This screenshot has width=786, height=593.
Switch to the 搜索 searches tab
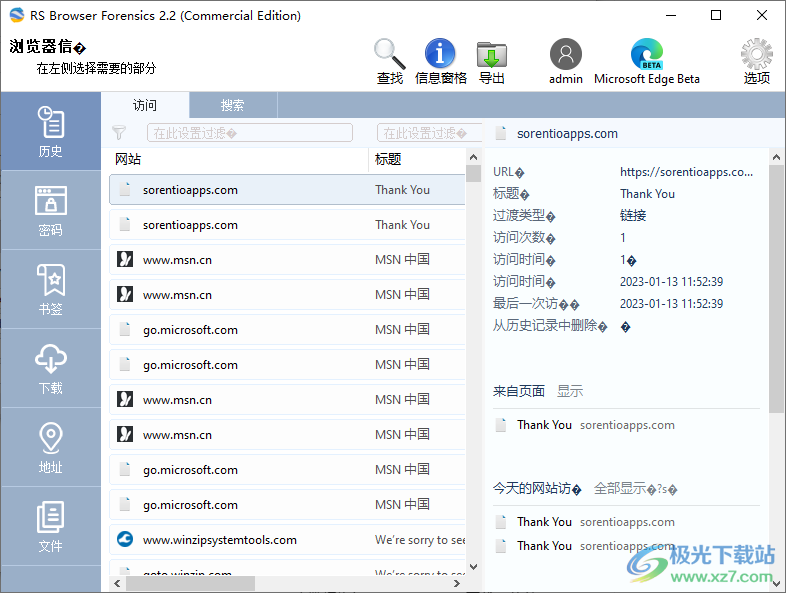pyautogui.click(x=233, y=105)
